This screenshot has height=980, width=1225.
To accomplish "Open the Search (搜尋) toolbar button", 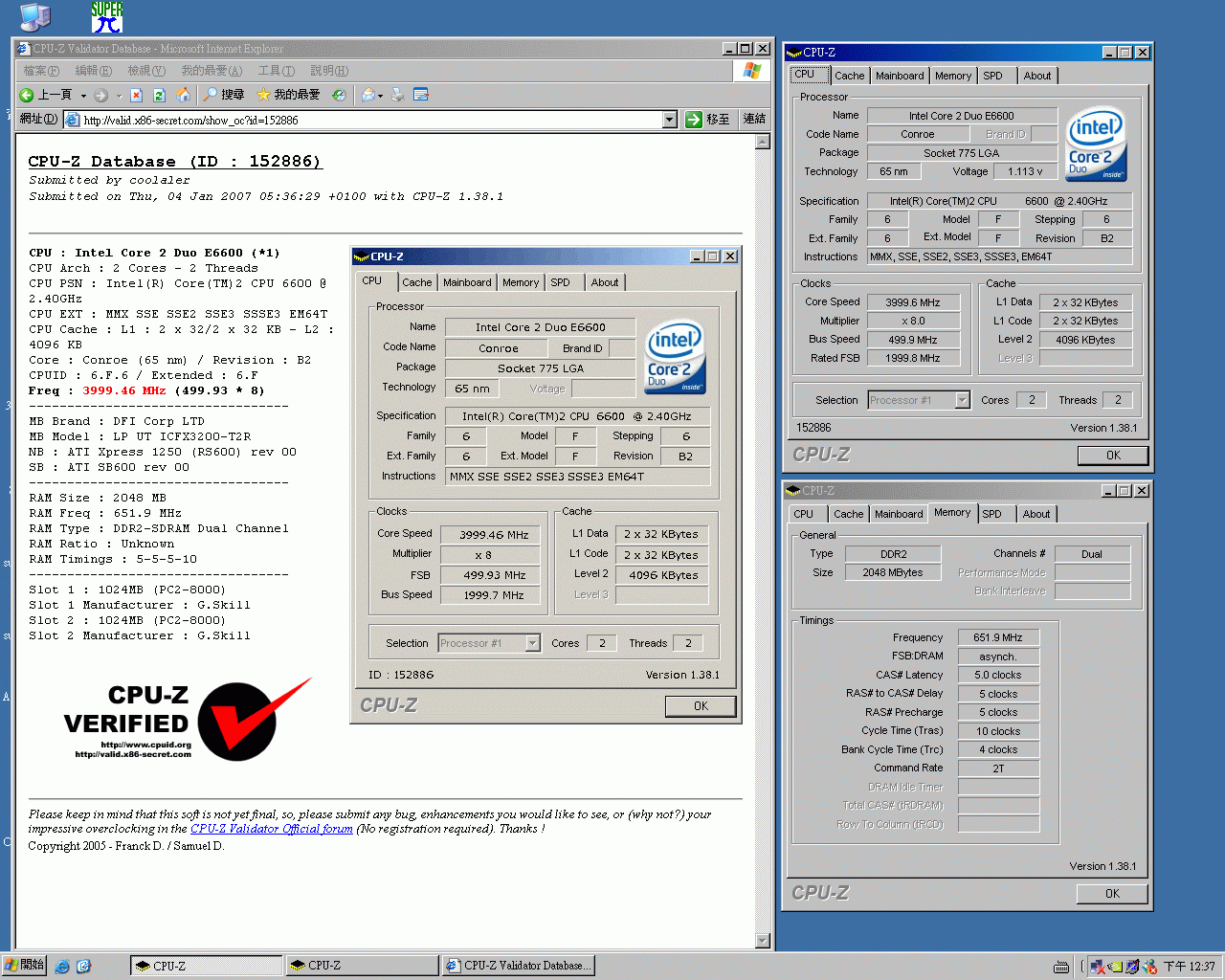I will pos(224,95).
